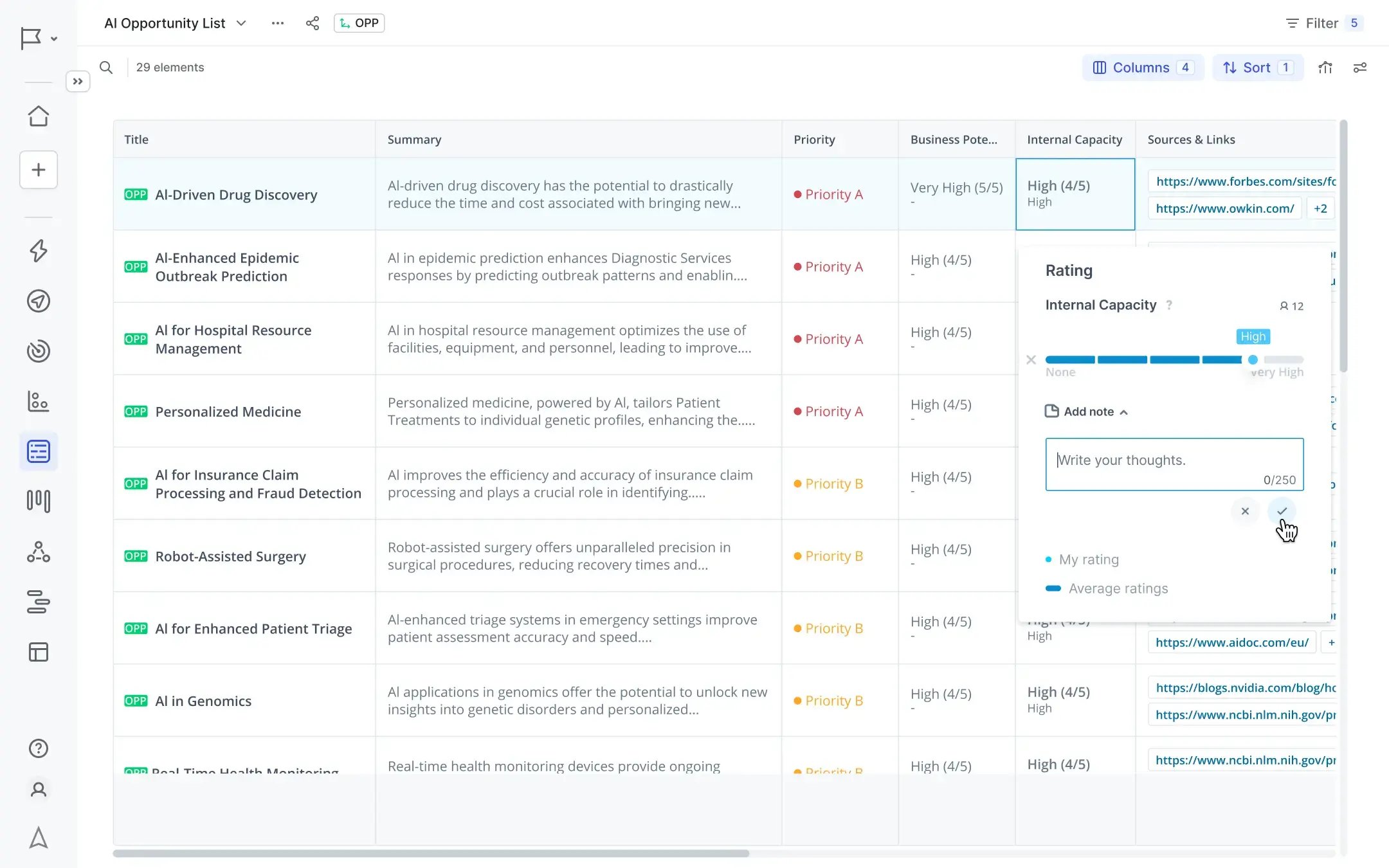The width and height of the screenshot is (1389, 868).
Task: Click the selected High (4/5) Internal Capacity cell
Action: pos(1075,194)
